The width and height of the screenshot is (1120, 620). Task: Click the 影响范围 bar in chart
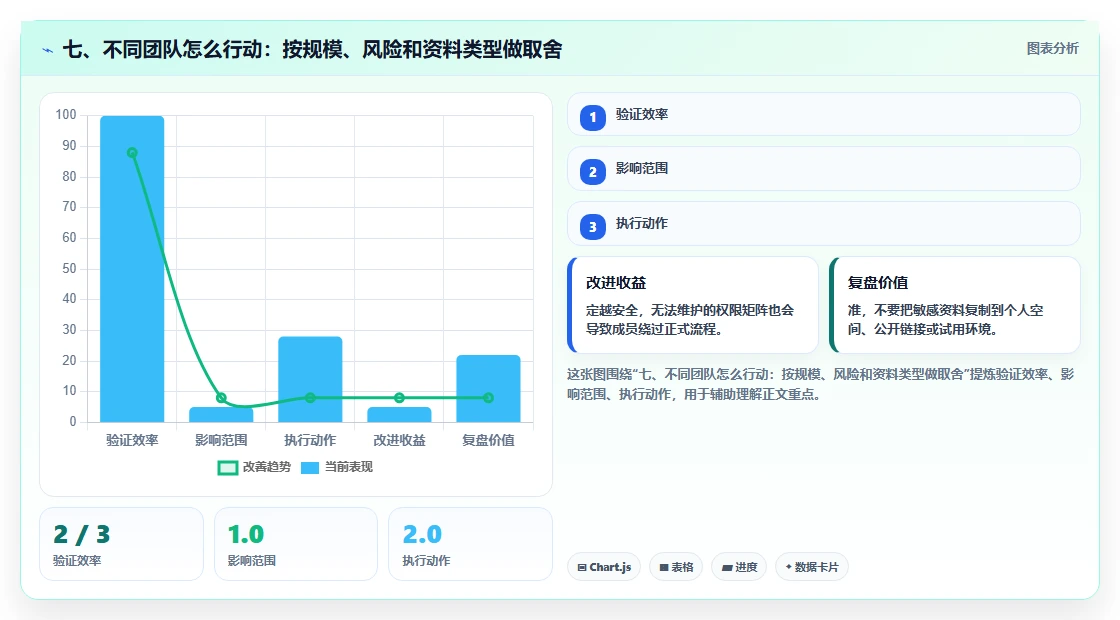(221, 414)
